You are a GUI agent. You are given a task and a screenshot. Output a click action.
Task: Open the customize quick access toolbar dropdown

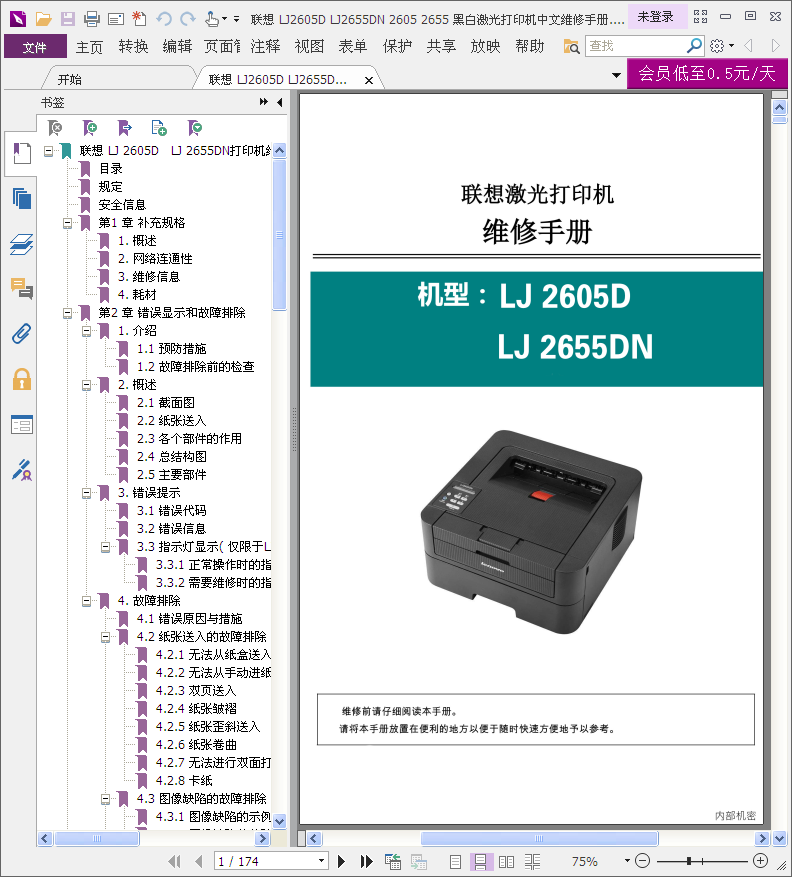click(237, 19)
